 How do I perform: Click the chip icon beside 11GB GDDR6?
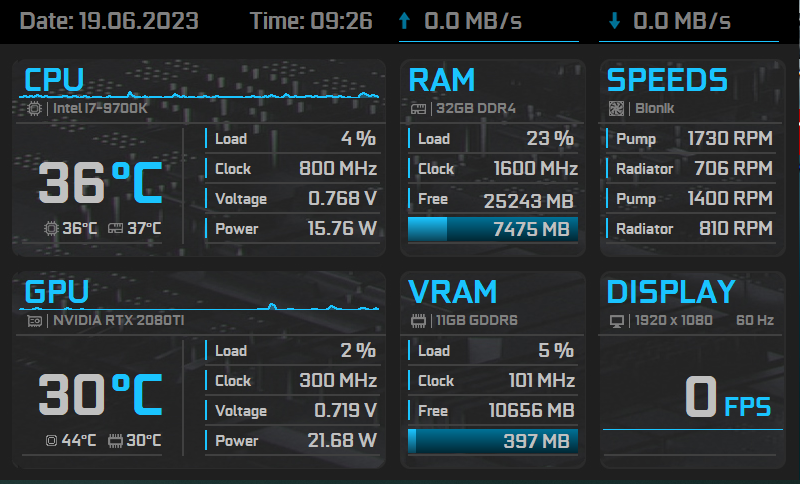pos(417,321)
